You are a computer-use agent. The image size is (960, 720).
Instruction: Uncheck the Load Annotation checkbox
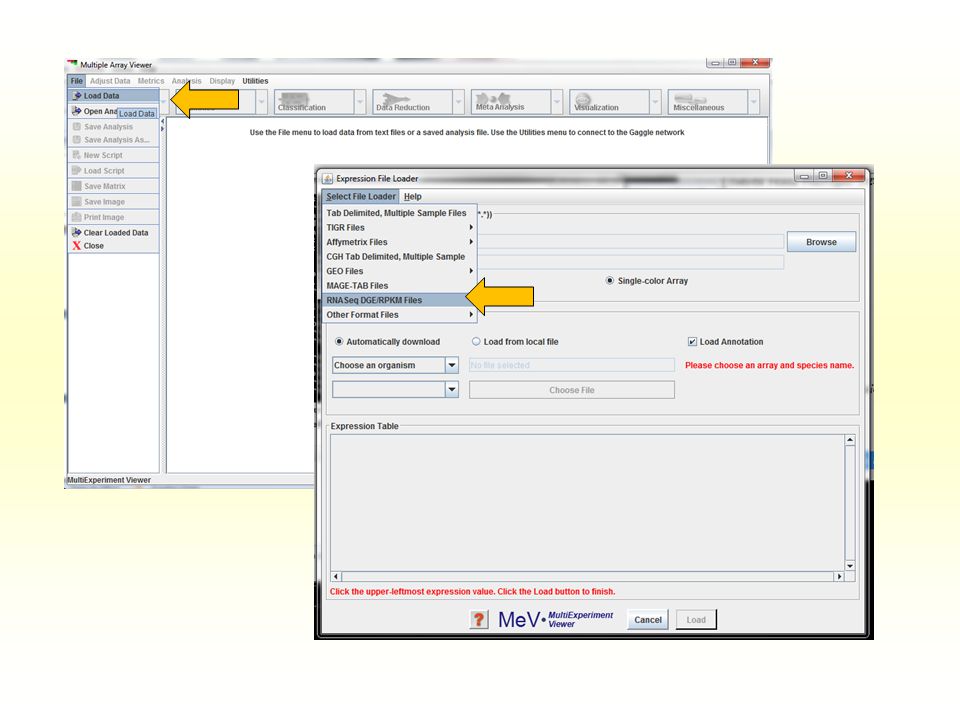point(692,342)
